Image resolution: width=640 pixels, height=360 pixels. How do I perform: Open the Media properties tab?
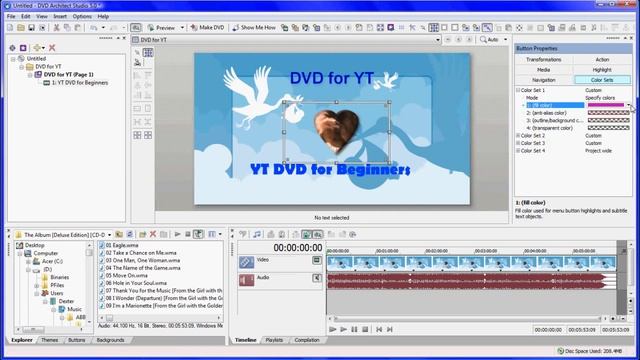(544, 70)
